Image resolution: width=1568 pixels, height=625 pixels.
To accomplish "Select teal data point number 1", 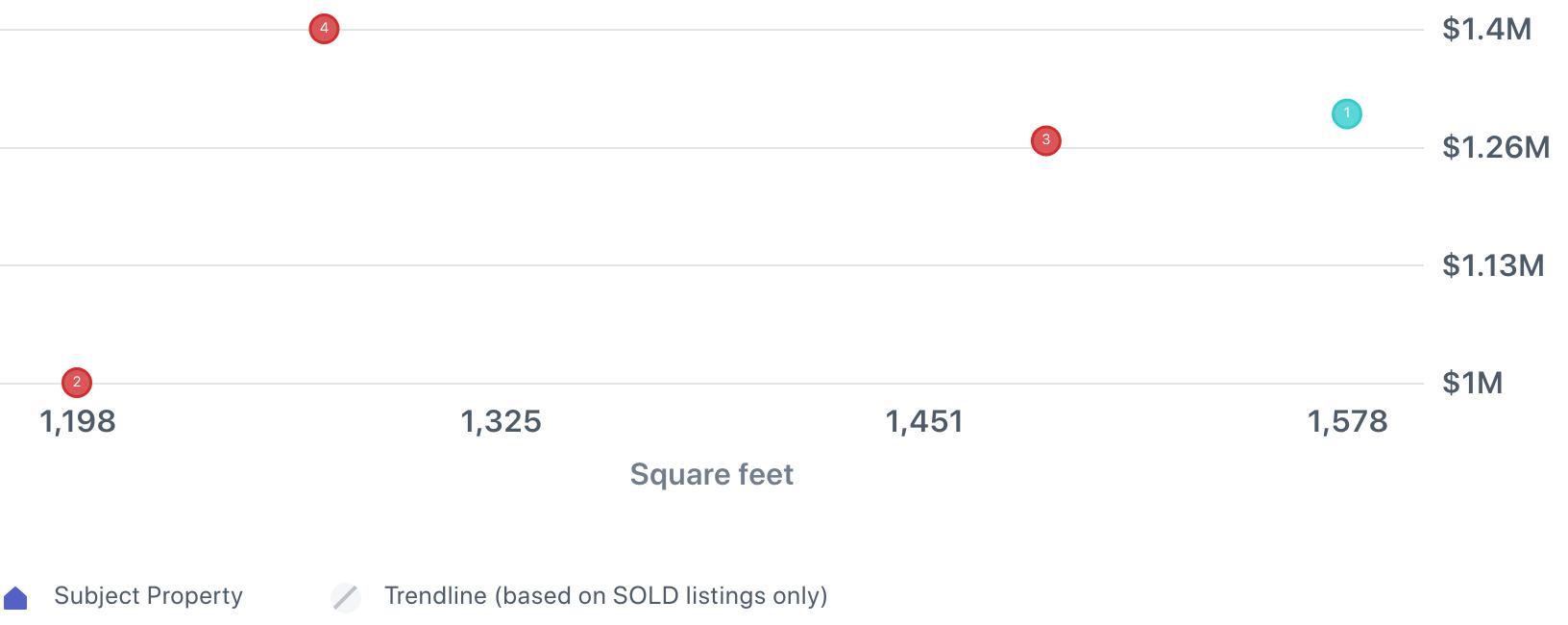I will tap(1346, 113).
